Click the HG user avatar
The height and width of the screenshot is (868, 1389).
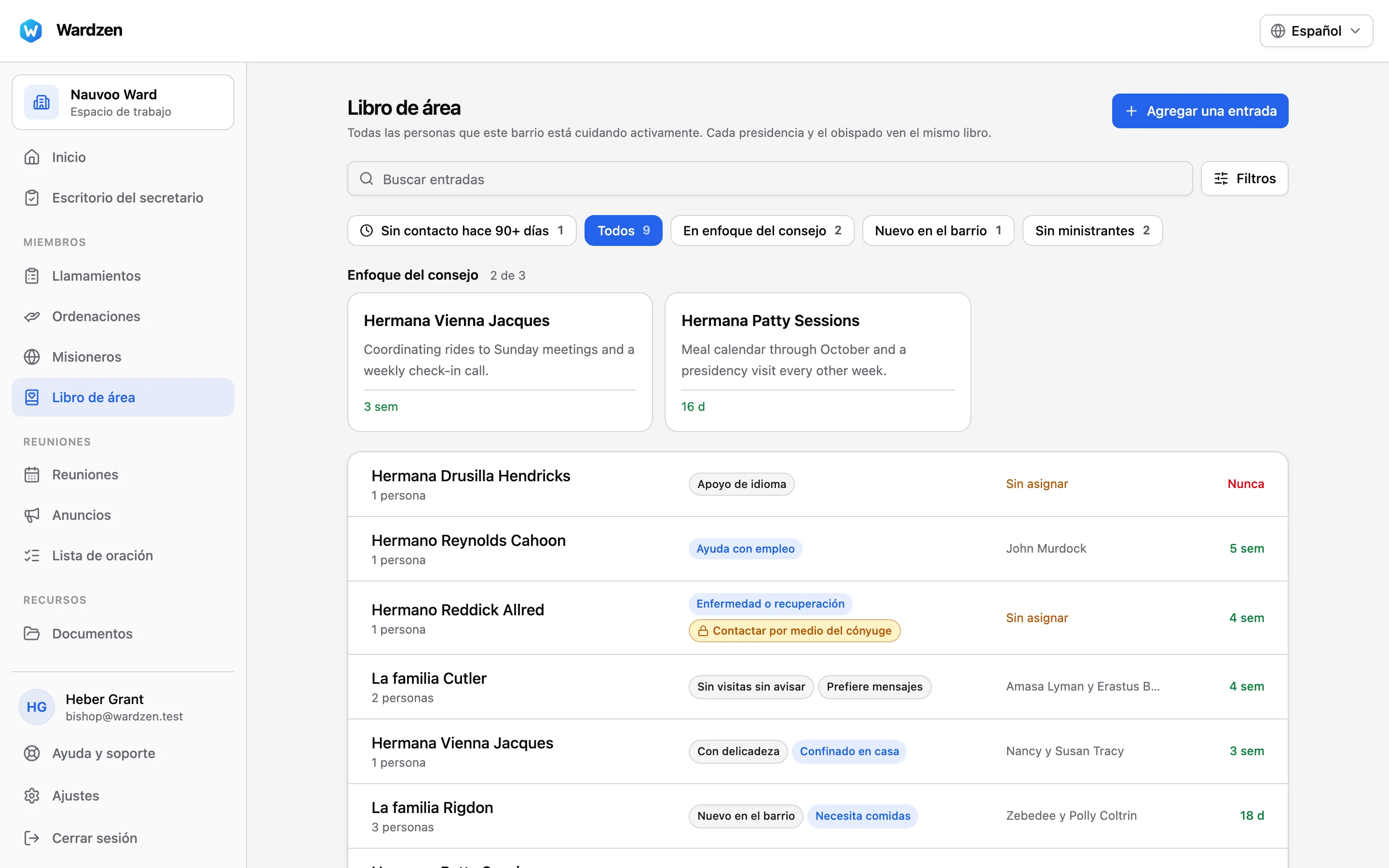37,706
